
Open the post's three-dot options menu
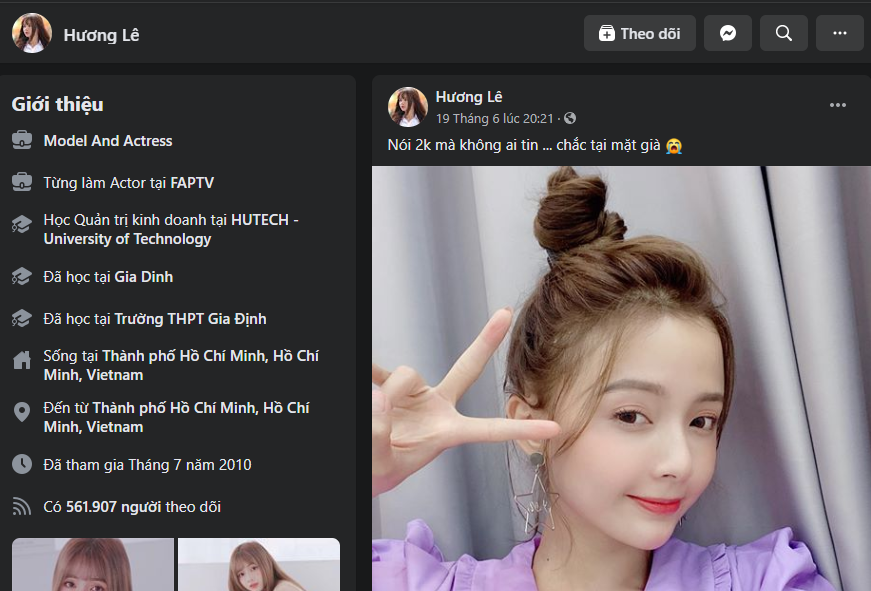tap(837, 105)
